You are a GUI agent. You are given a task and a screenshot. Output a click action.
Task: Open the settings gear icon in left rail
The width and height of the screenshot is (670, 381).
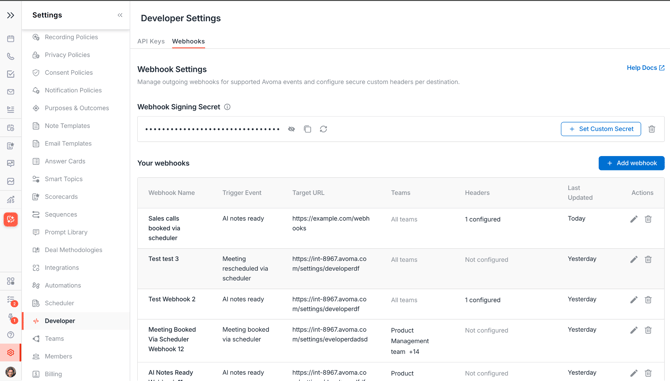point(11,352)
